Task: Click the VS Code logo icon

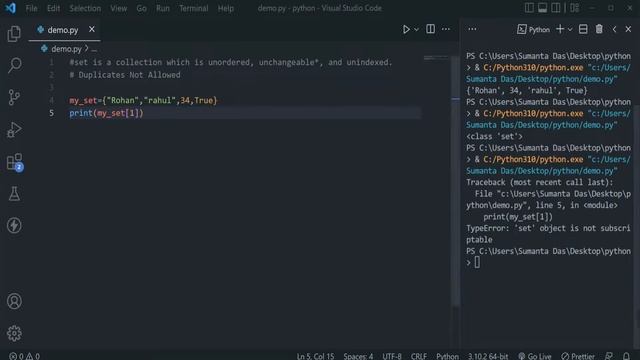Action: (10, 8)
